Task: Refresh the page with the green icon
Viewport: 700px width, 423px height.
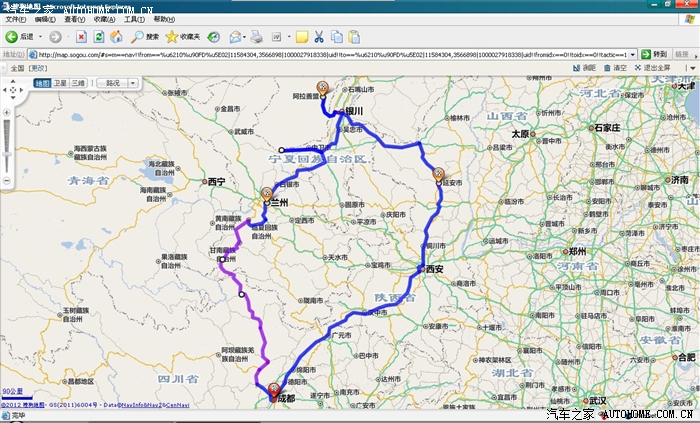Action: click(x=98, y=36)
